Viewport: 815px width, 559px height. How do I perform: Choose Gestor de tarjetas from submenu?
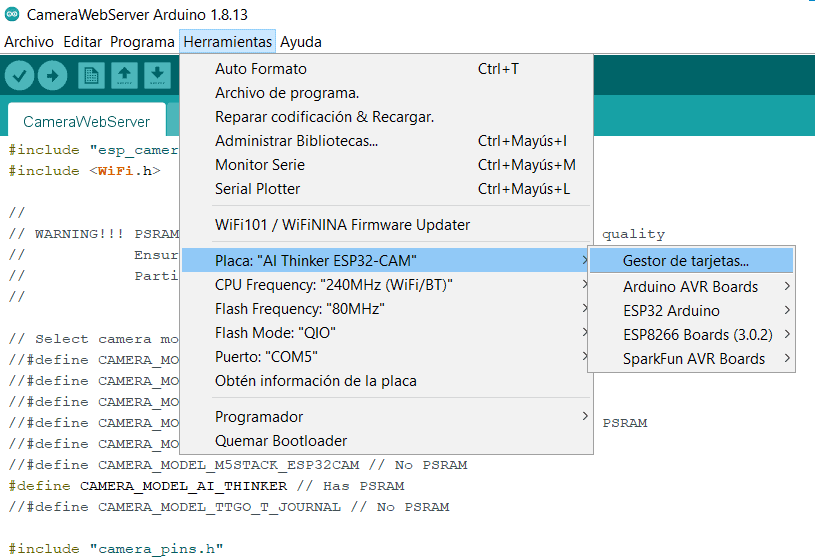click(x=686, y=261)
